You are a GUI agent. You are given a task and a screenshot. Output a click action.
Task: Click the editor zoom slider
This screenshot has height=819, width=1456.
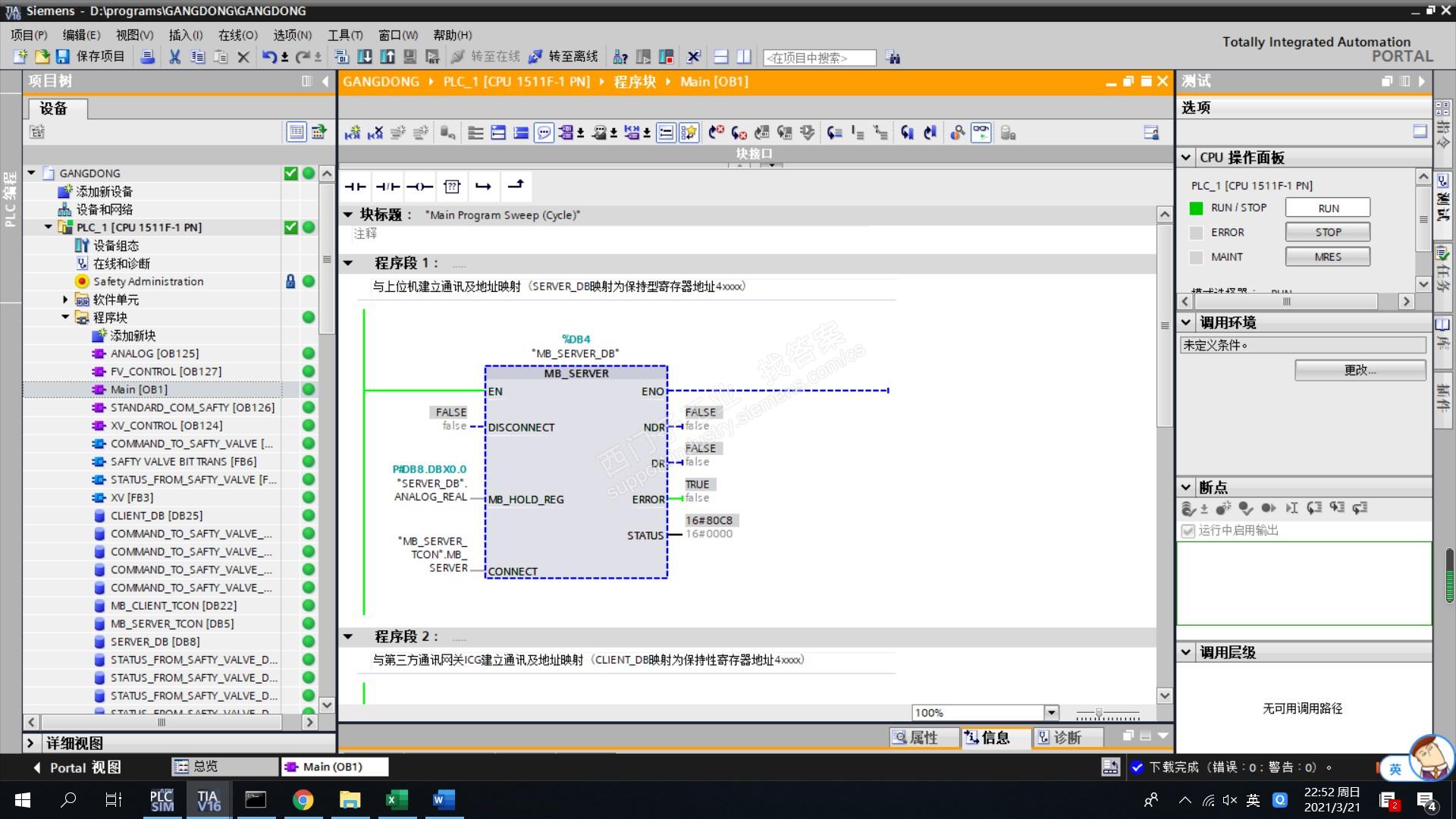(x=1099, y=714)
